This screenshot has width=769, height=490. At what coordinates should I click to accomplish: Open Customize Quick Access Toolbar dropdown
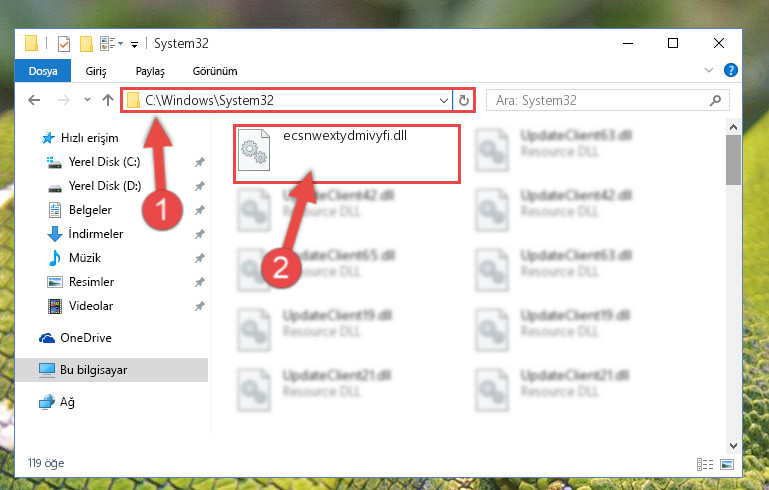pyautogui.click(x=134, y=45)
